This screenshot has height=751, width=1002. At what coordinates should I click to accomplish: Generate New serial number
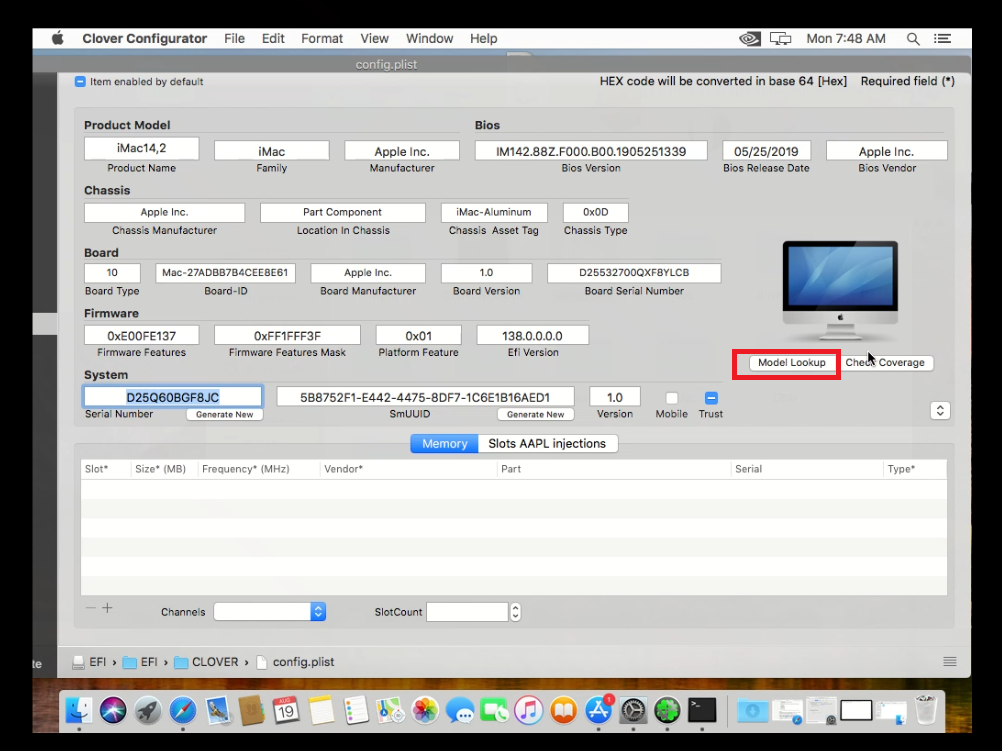[x=224, y=414]
